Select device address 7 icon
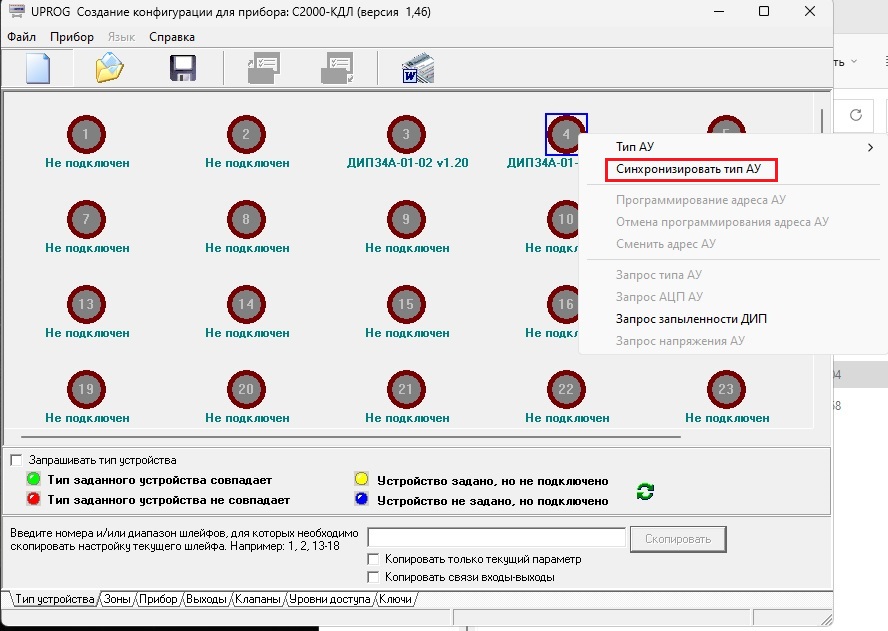Viewport: 888px width, 631px height. (86, 219)
